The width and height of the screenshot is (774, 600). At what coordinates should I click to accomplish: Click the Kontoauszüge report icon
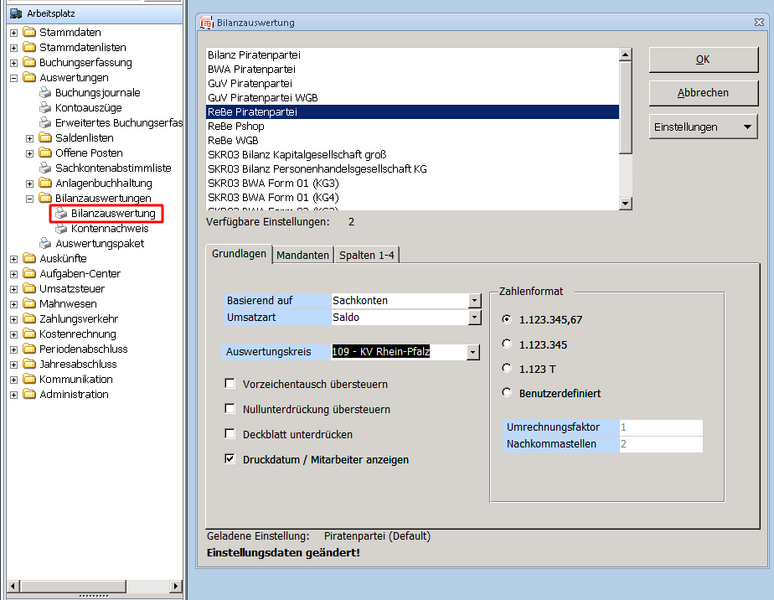pyautogui.click(x=45, y=108)
